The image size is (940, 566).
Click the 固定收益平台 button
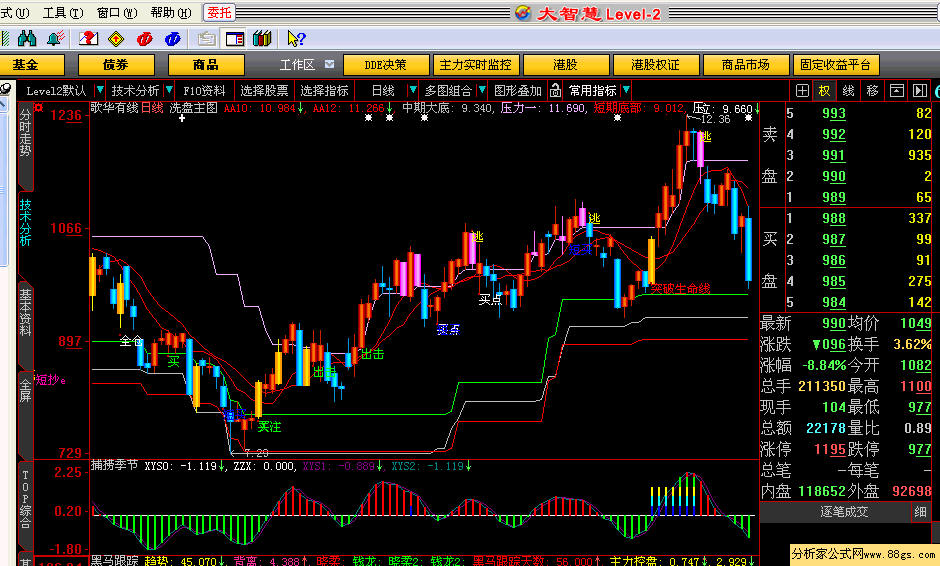pyautogui.click(x=836, y=65)
